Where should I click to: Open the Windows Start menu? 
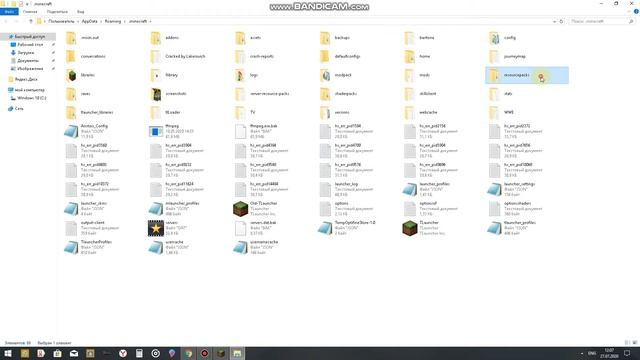coord(8,353)
